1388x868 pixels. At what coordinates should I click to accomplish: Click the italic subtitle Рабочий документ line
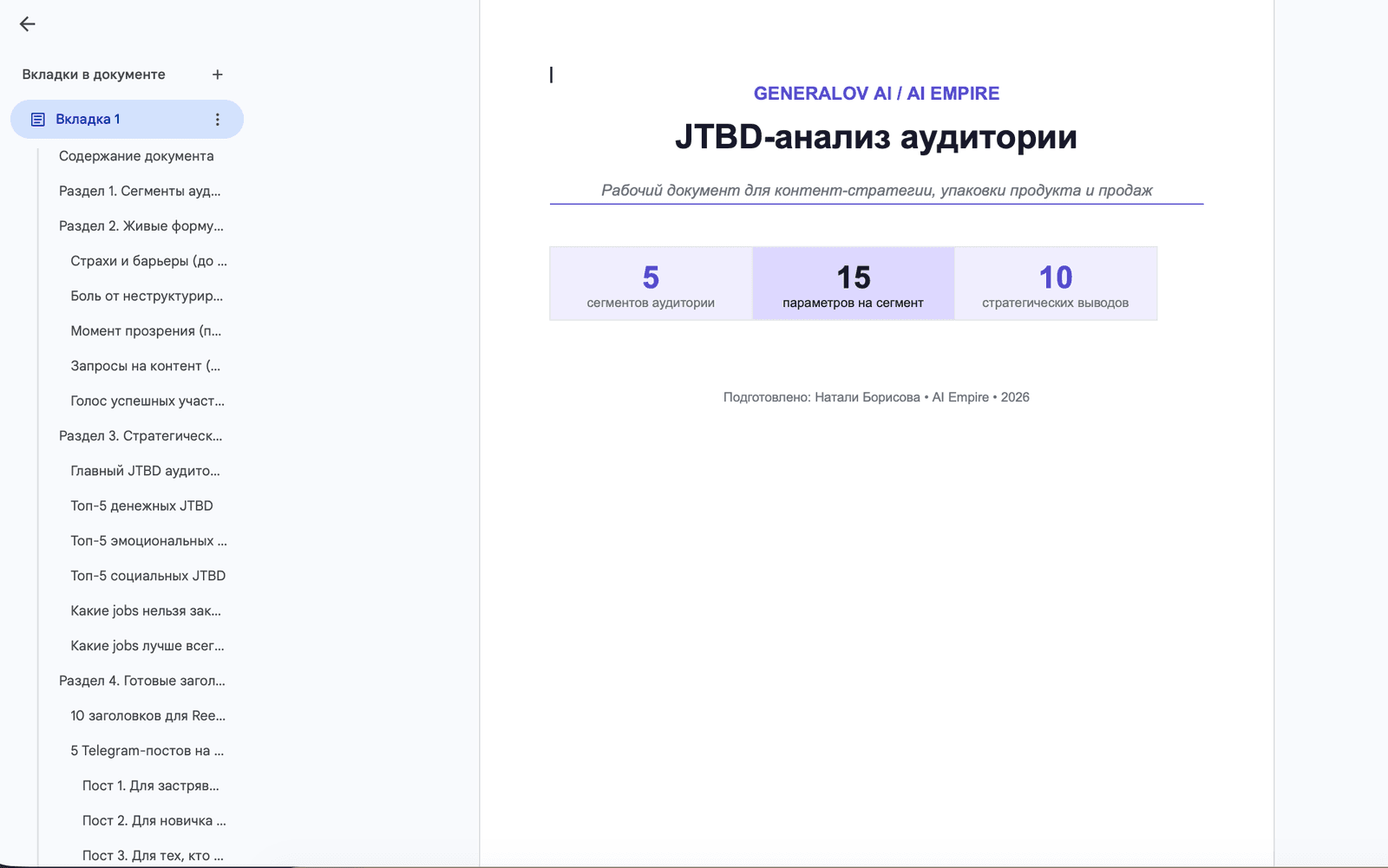876,191
